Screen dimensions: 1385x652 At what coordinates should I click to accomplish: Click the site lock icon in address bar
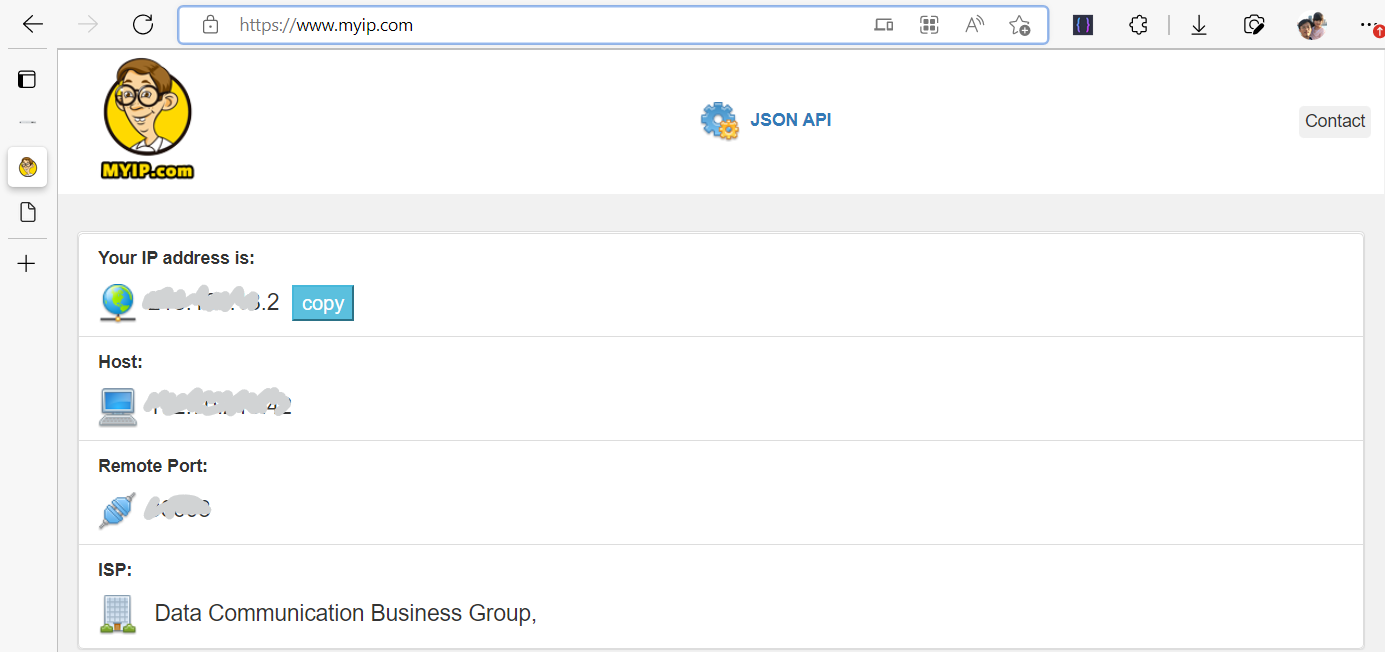(x=210, y=25)
